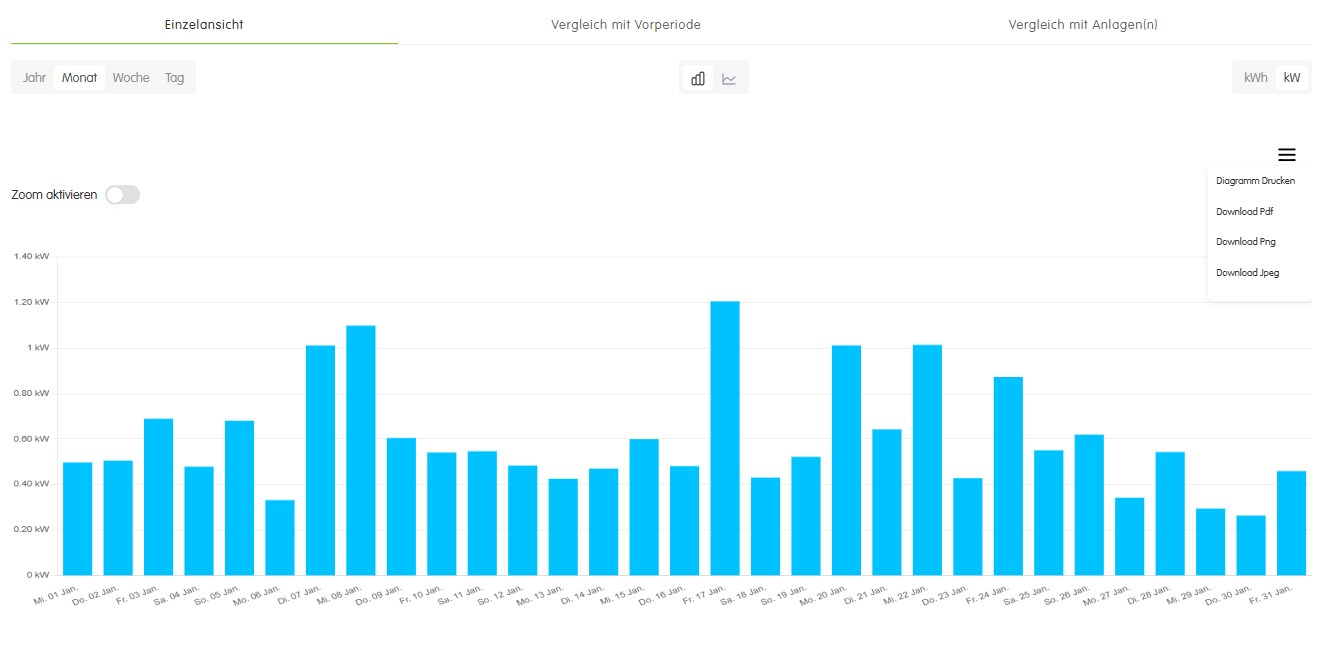Choose Download Png from menu
Screen dimensions: 1322x652
pyautogui.click(x=1245, y=242)
